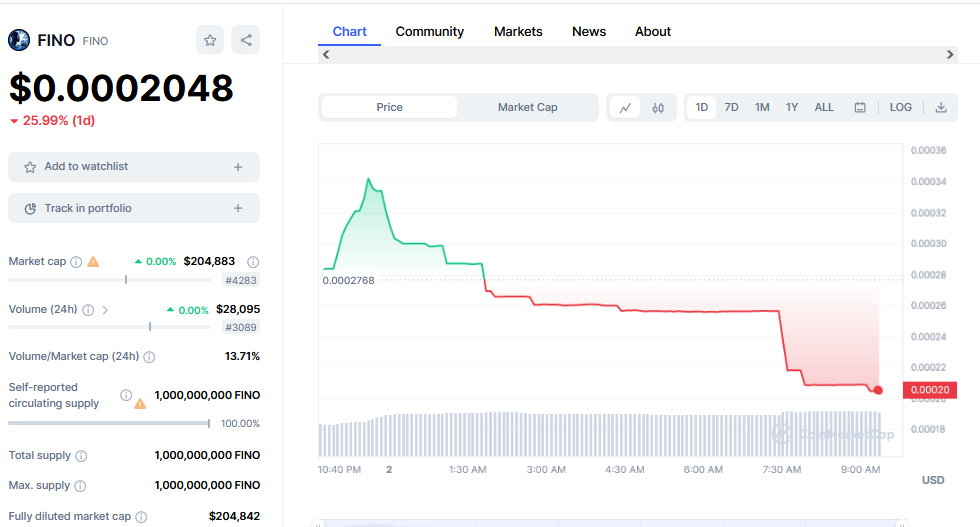980x527 pixels.
Task: Select the 1D time range
Action: click(x=702, y=108)
